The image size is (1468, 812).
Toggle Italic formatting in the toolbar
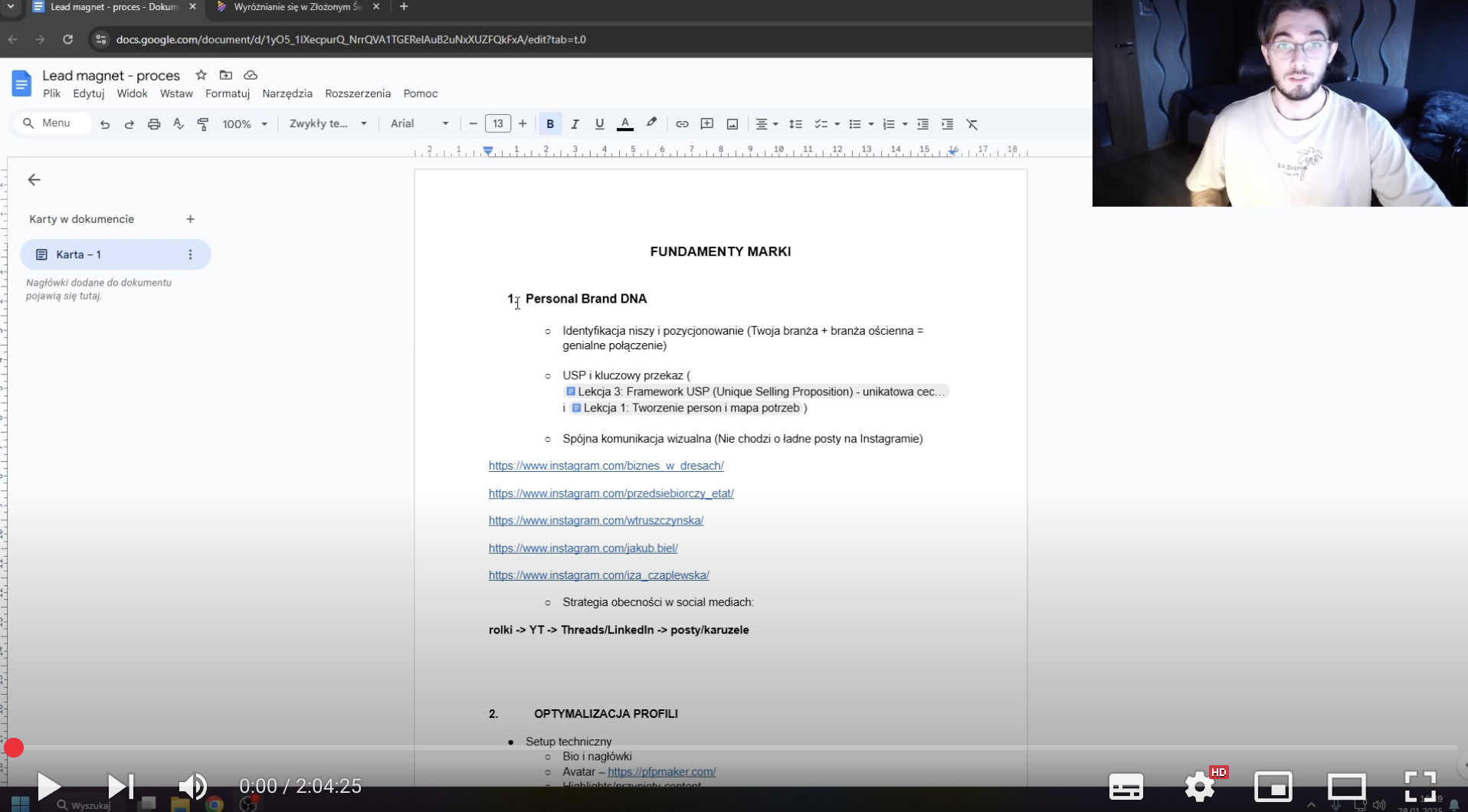coord(575,124)
